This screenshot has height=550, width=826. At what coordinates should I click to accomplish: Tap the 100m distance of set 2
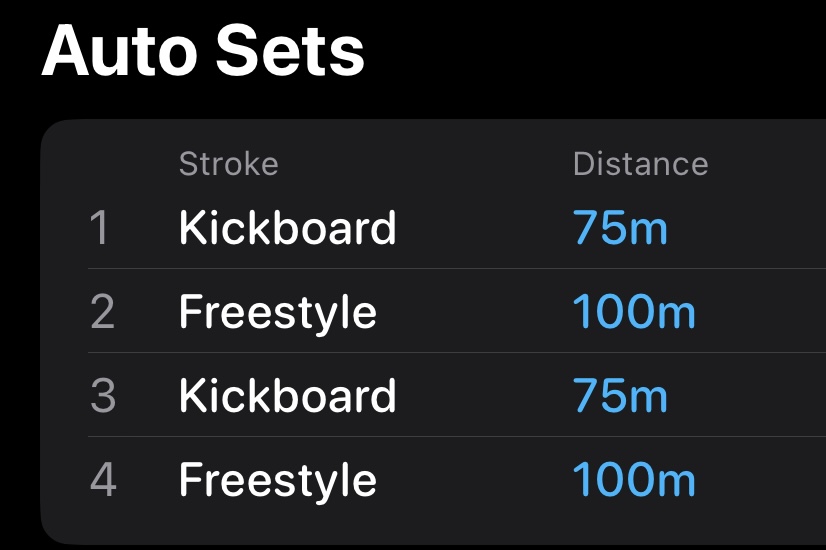[x=634, y=313]
